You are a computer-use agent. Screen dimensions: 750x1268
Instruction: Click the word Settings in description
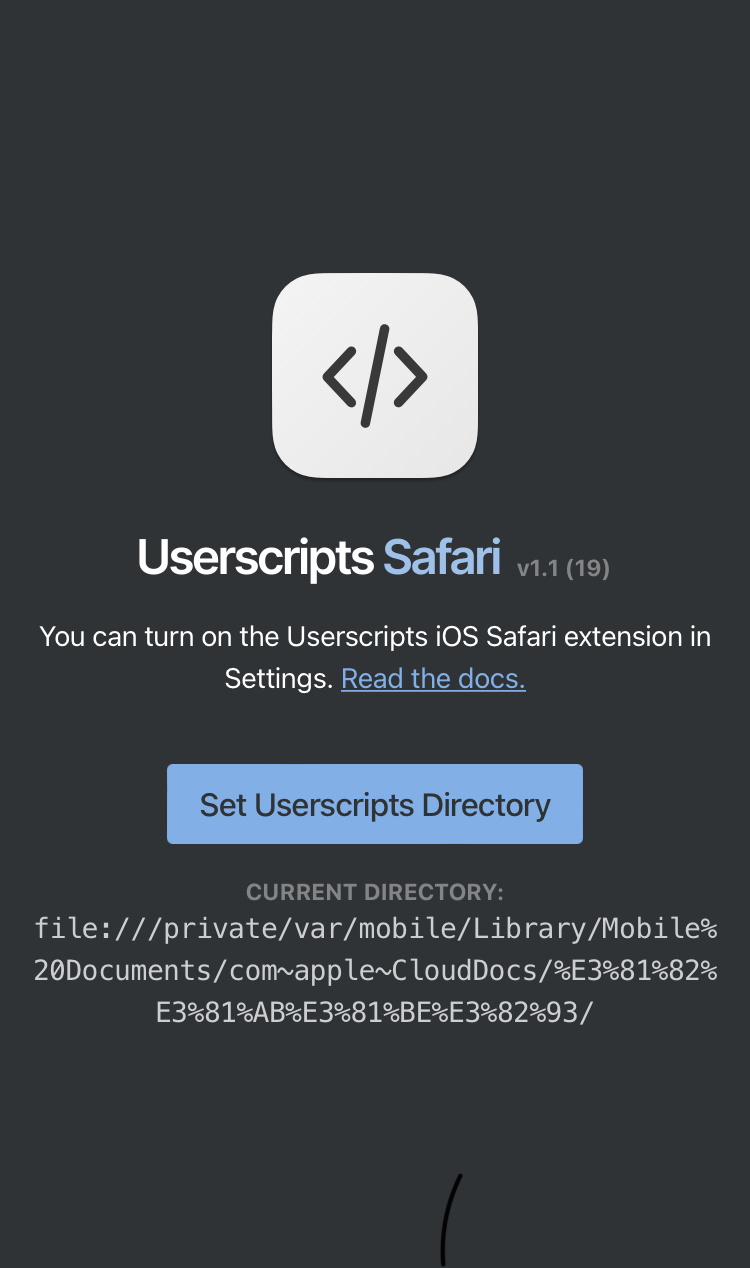(278, 679)
